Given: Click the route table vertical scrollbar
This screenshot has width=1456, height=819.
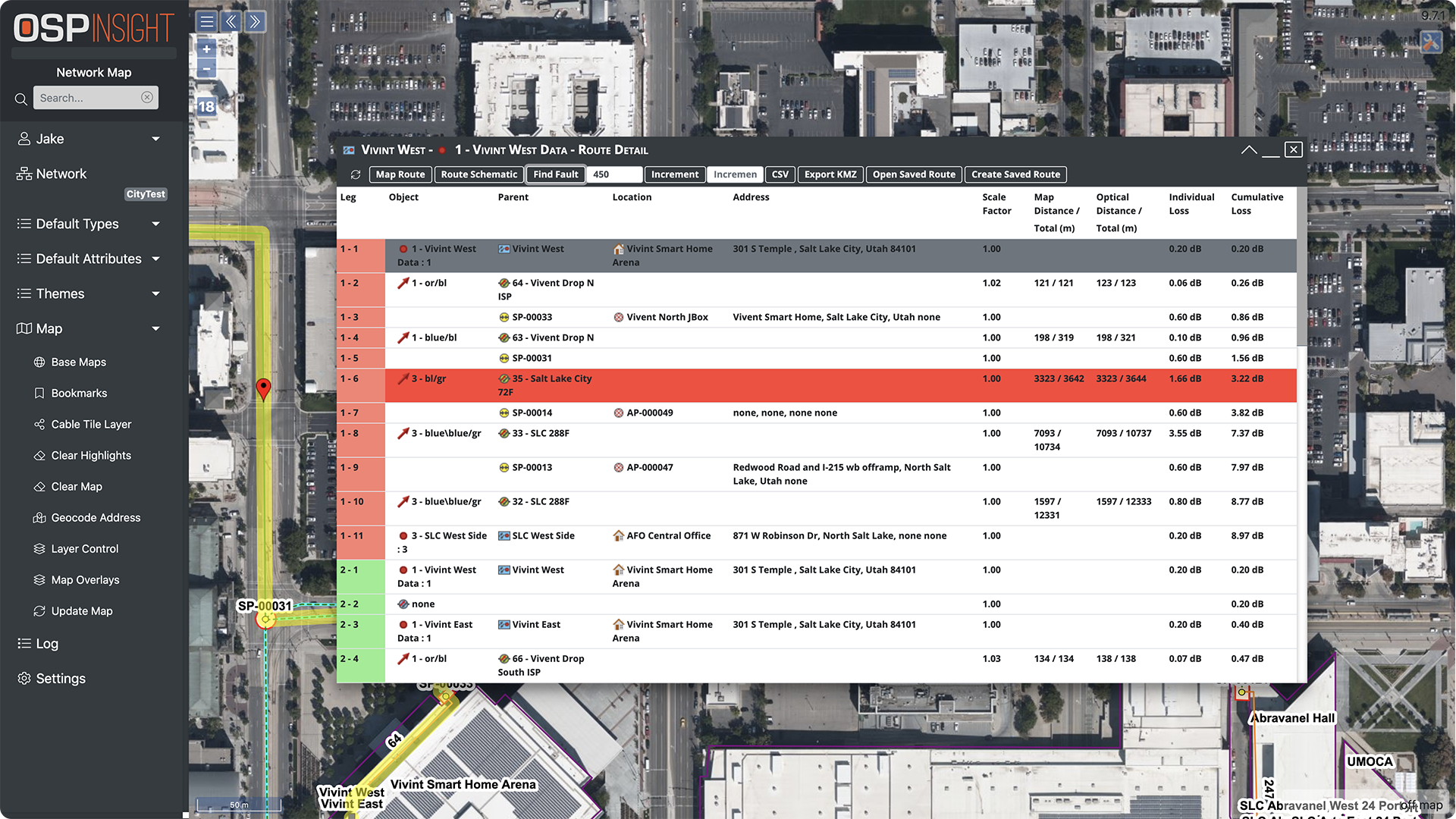Looking at the screenshot, I should (1301, 267).
